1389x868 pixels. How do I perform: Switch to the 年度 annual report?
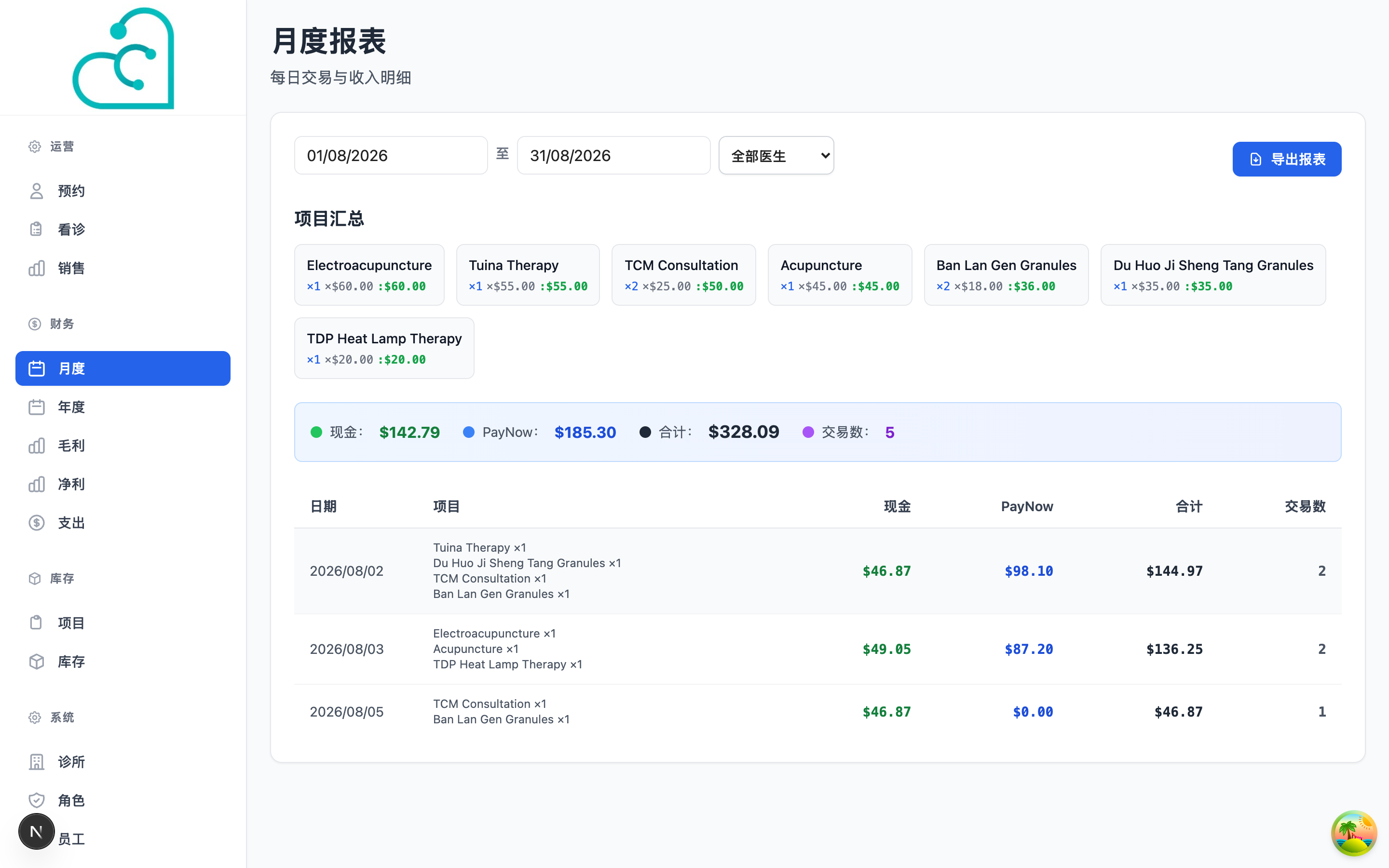123,407
